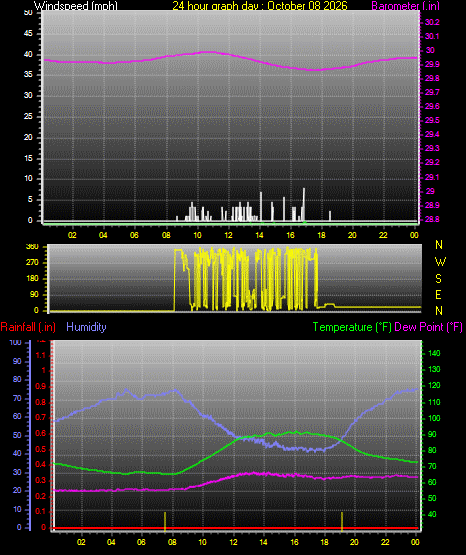This screenshot has height=555, width=466.
Task: Select the 'Humidity' legend label
Action: [86, 327]
